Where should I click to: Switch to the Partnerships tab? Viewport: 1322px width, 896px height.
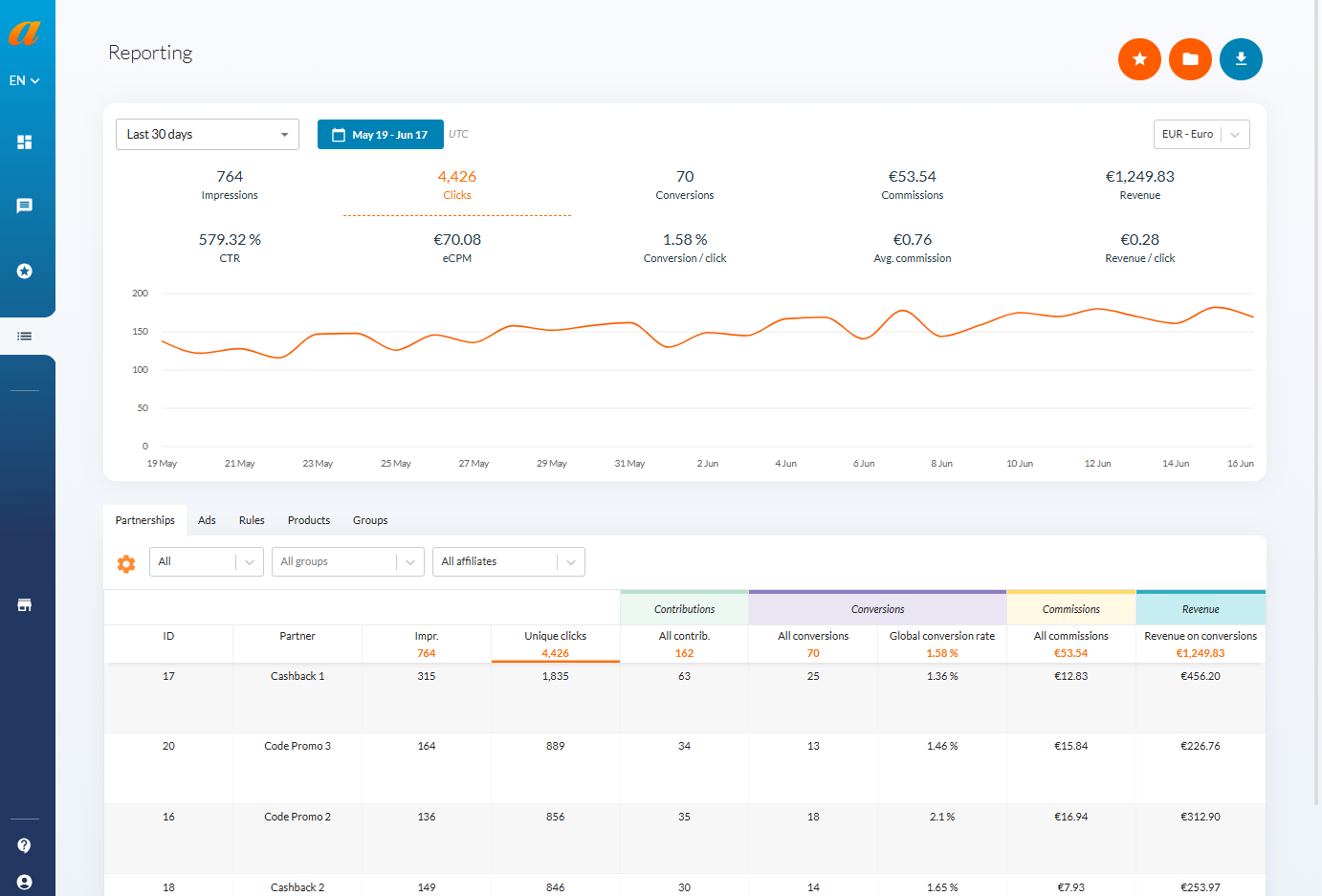145,520
